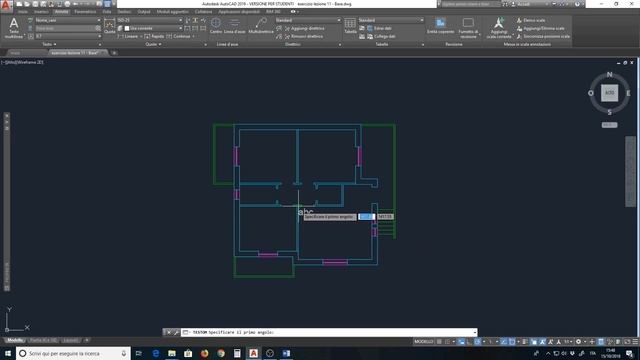This screenshot has height=360, width=640.
Task: Click Rimuovi direttrice
Action: 303,36
